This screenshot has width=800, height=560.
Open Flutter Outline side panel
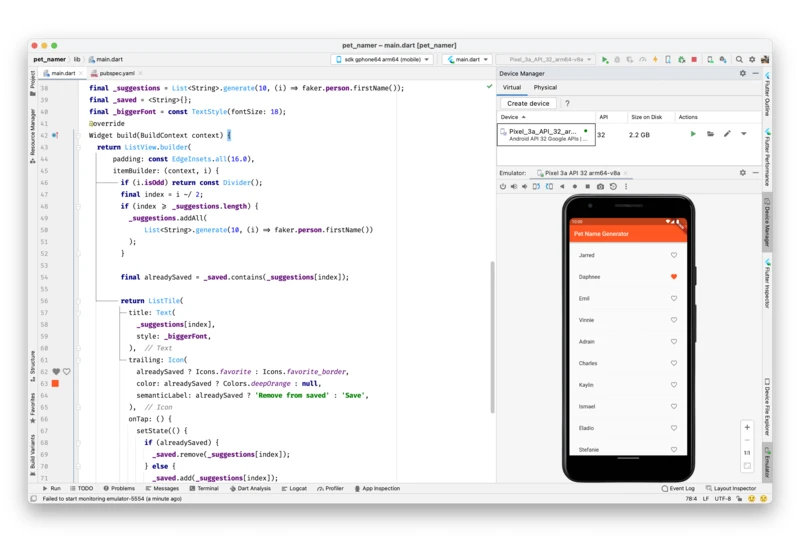pyautogui.click(x=767, y=94)
